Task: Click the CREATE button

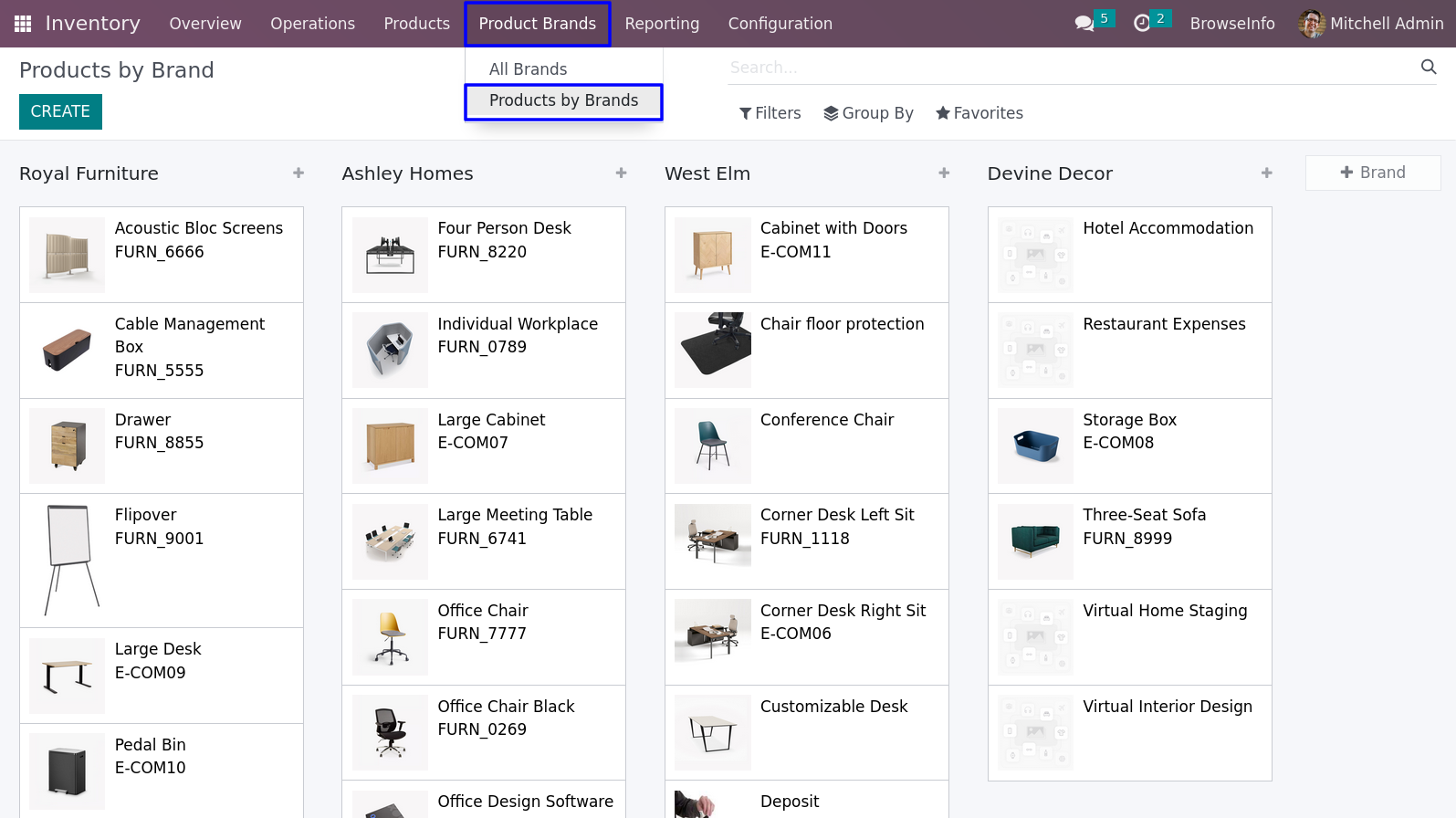Action: point(60,111)
